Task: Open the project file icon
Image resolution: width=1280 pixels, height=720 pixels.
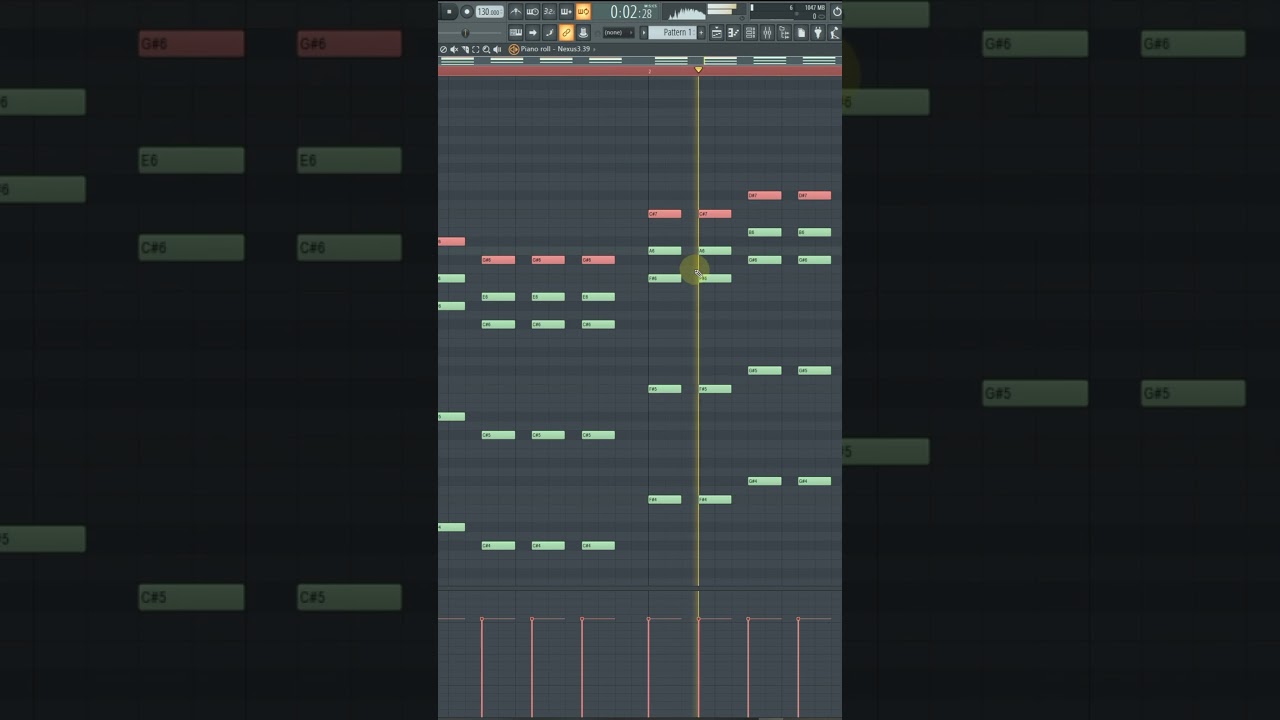Action: tap(801, 32)
